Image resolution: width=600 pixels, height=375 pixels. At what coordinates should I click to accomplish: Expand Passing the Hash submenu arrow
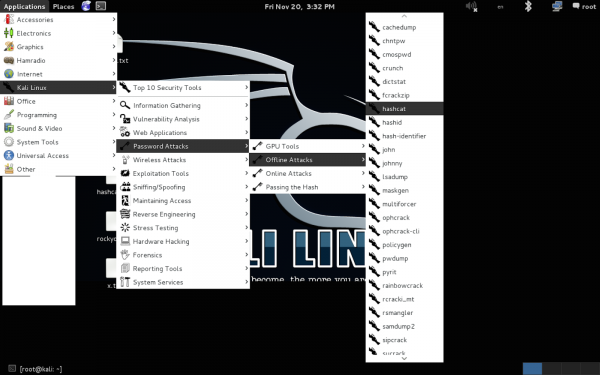point(363,187)
